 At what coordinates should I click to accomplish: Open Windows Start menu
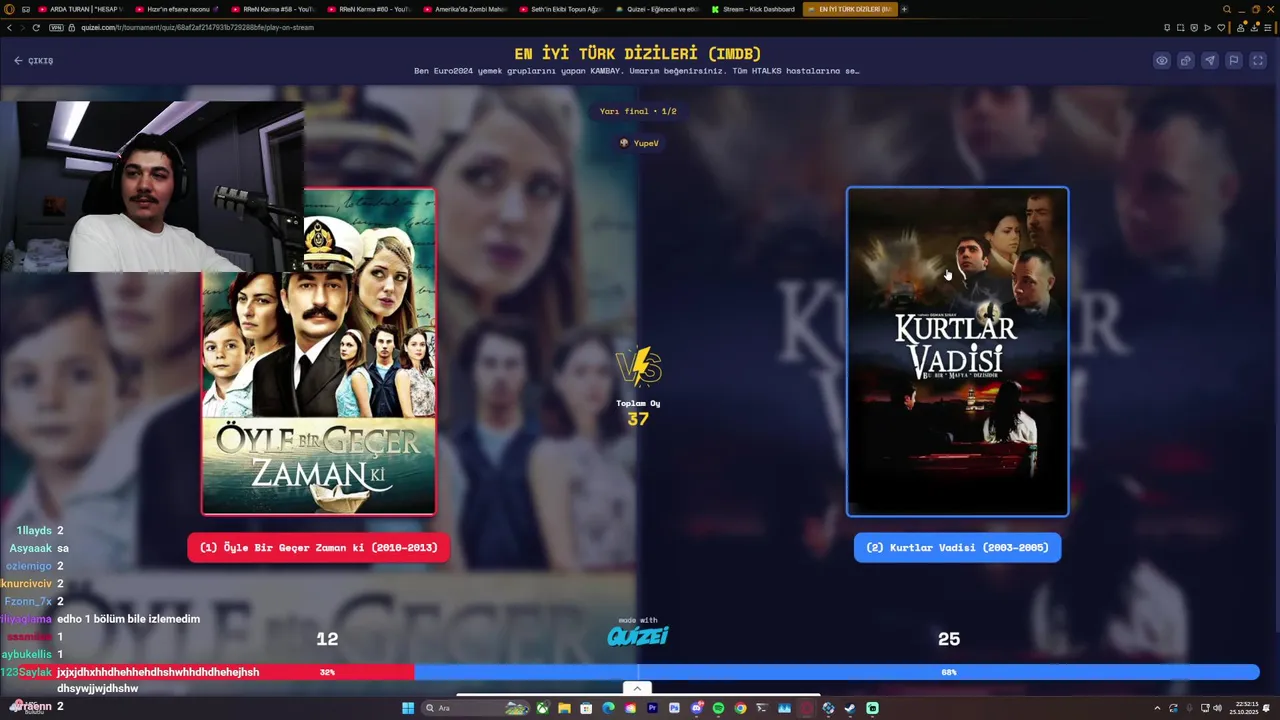(x=408, y=708)
